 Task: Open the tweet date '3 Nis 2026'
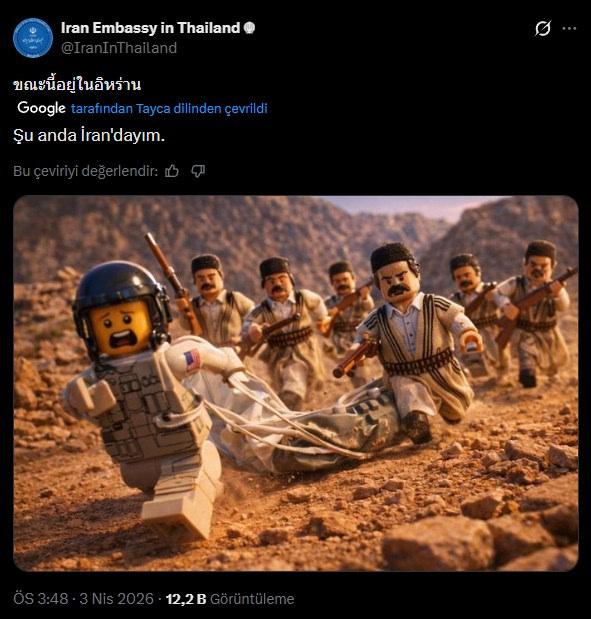116,599
